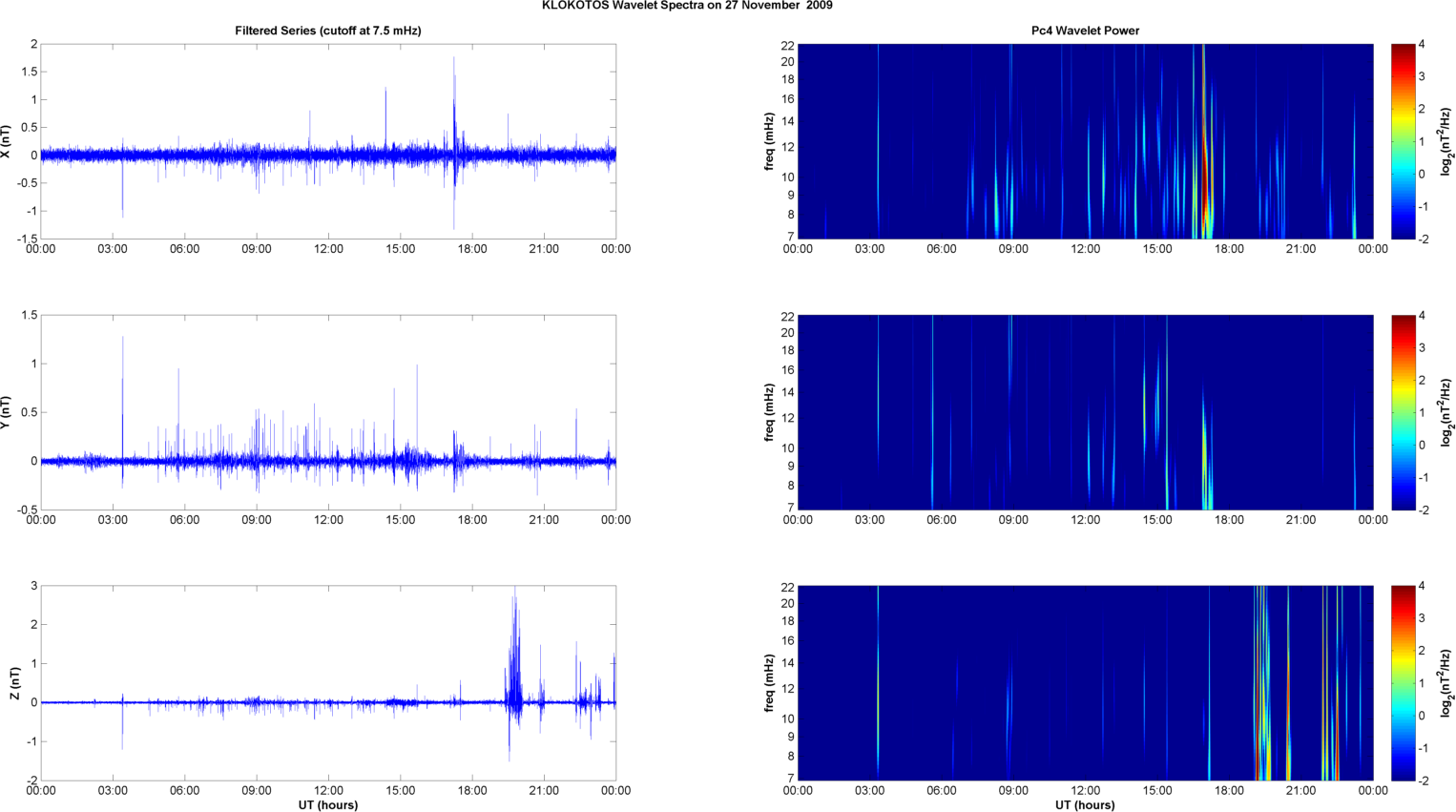1456x812 pixels.
Task: Click the colorbar beside the bottom spectrogram
Action: click(x=1403, y=683)
